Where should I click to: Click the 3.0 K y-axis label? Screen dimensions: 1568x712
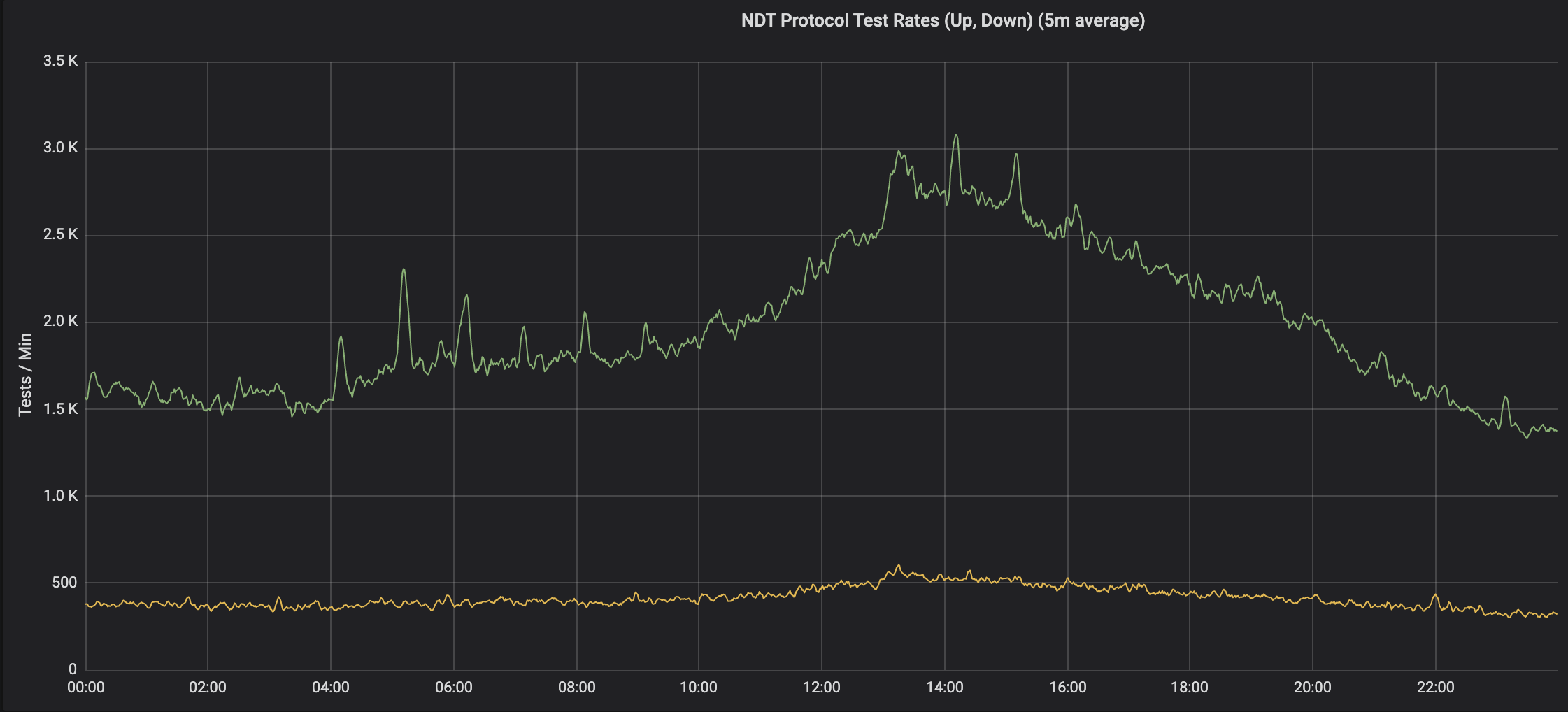(x=60, y=148)
